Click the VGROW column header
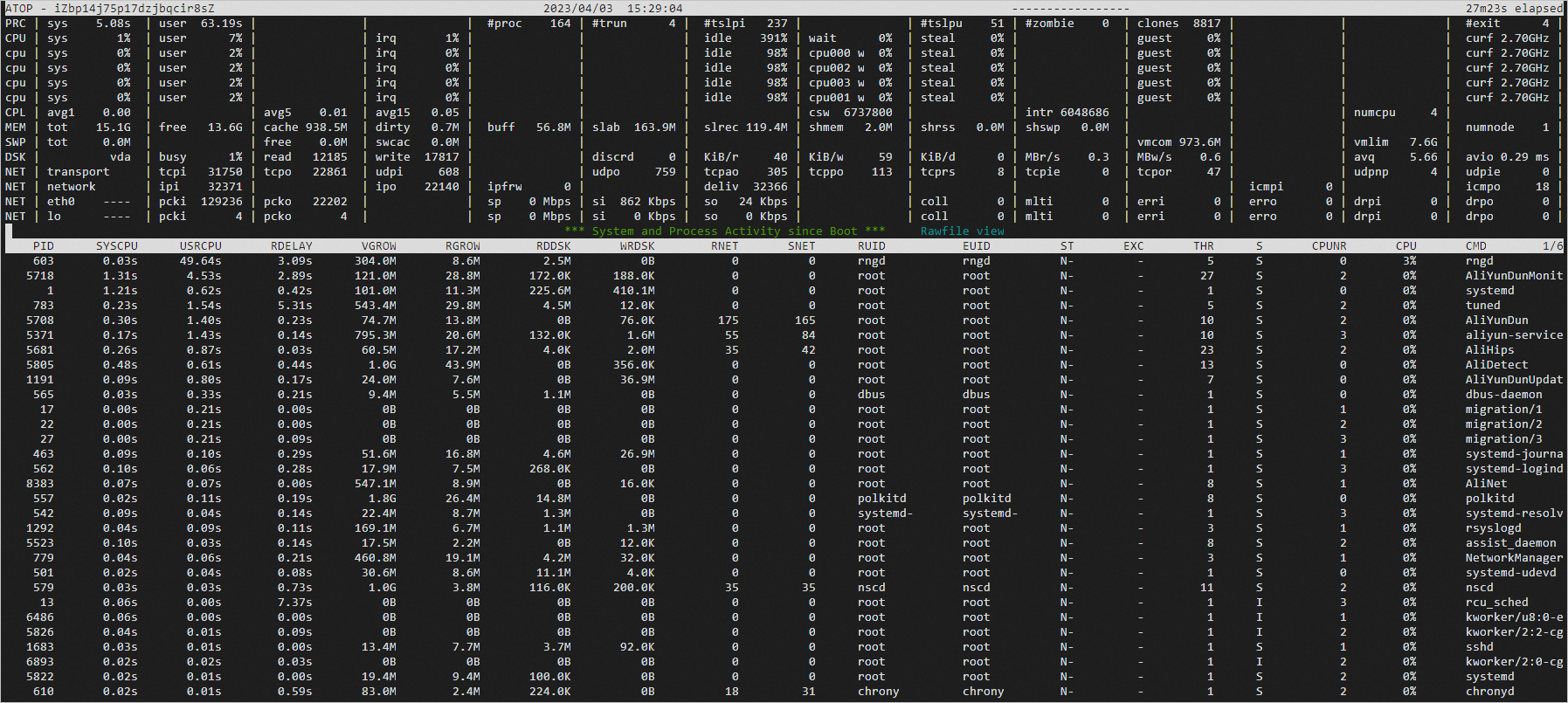This screenshot has height=703, width=1568. point(378,246)
